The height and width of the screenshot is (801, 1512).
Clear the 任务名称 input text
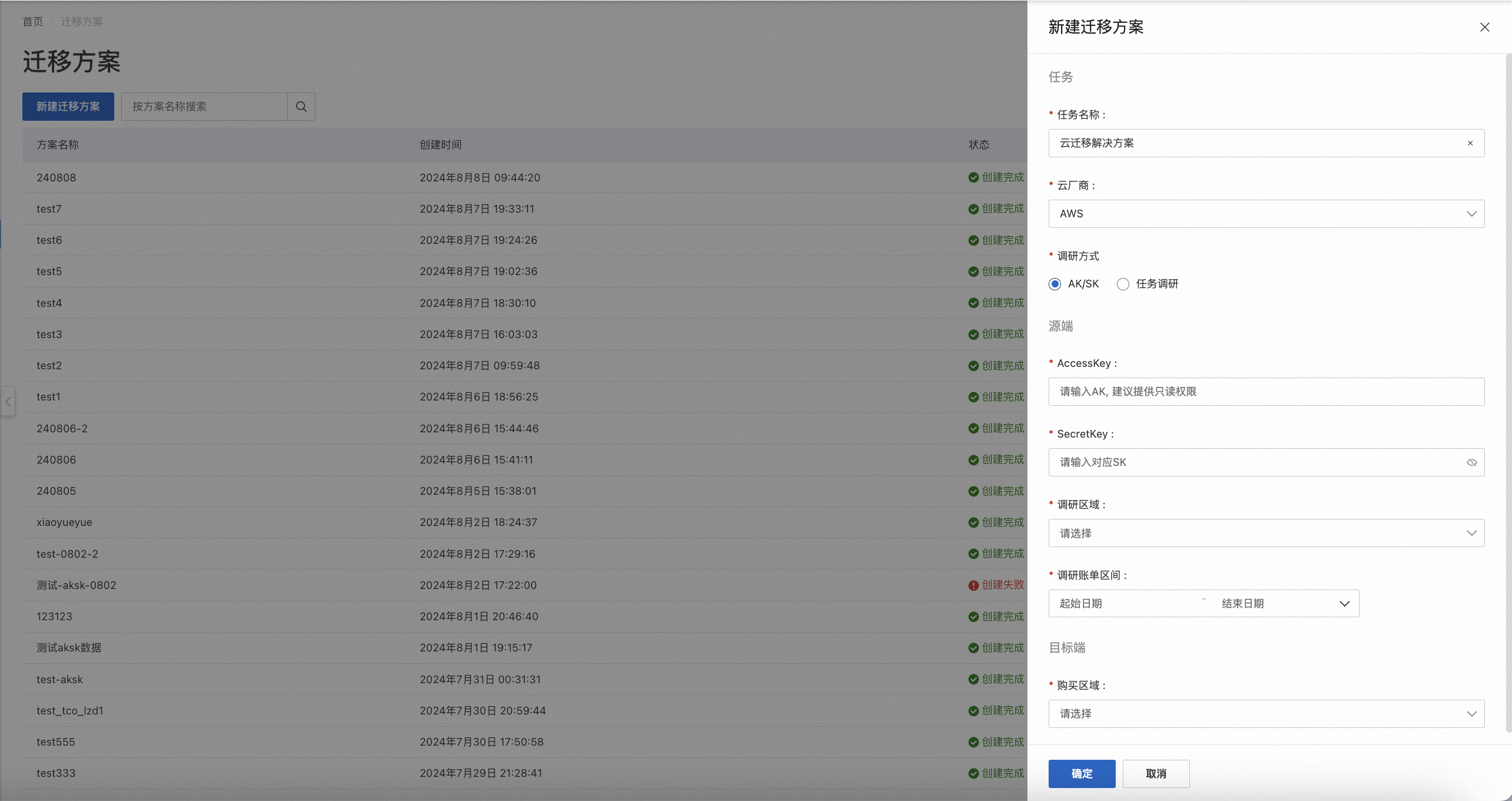[x=1470, y=143]
